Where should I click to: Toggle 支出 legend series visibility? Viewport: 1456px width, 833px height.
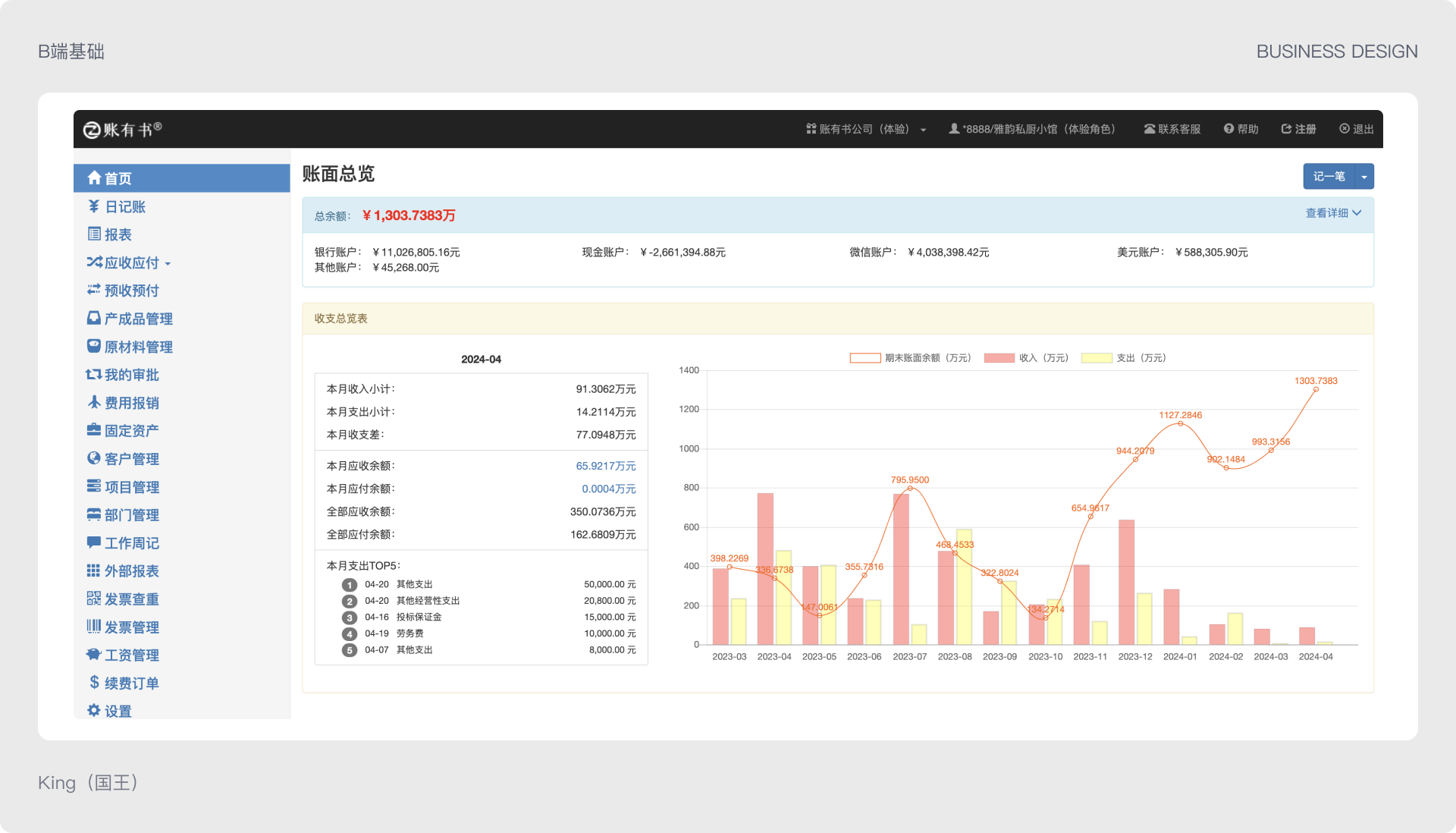1097,358
